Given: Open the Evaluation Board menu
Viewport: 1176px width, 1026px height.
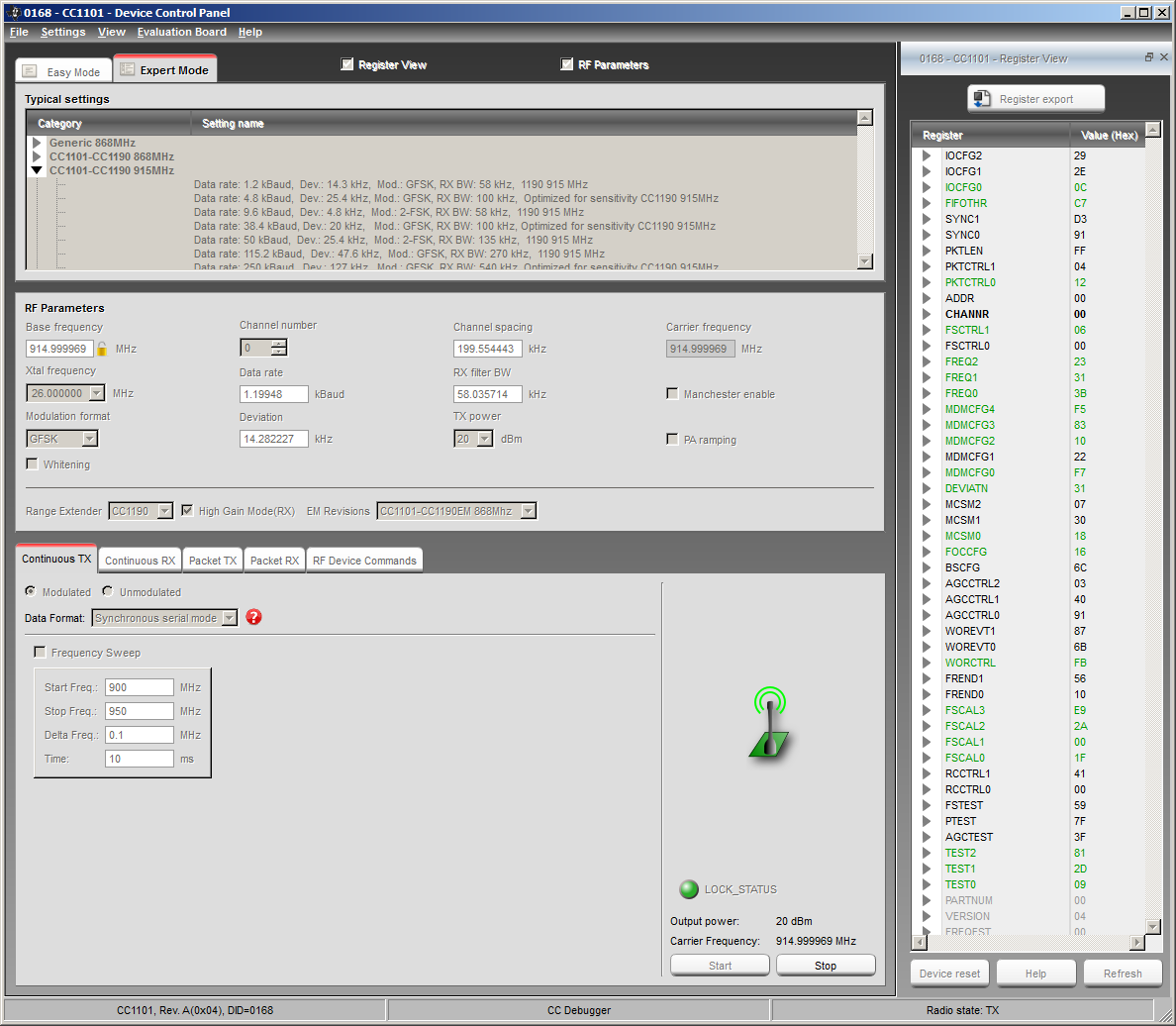Looking at the screenshot, I should click(x=181, y=32).
